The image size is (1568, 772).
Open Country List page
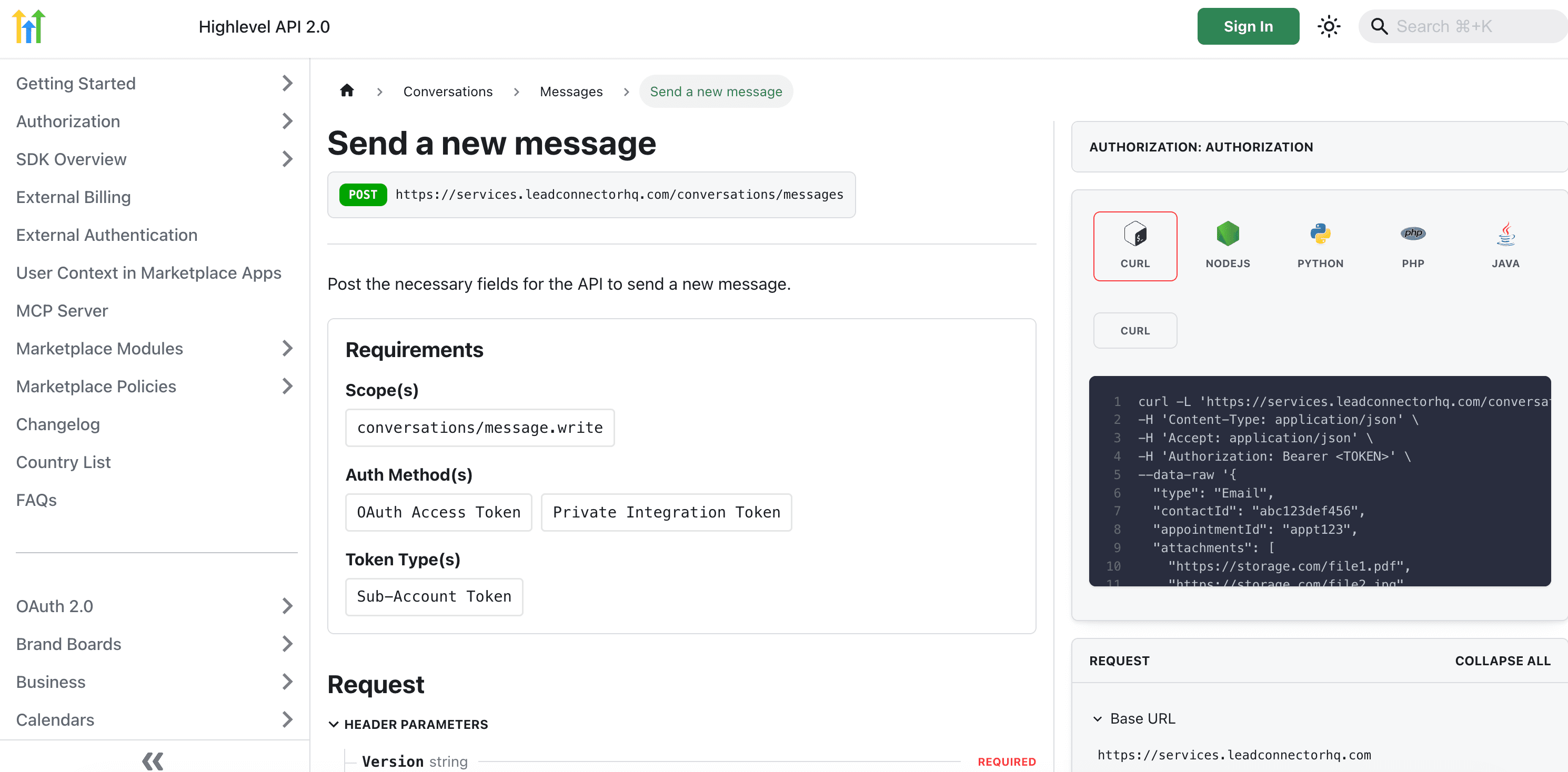(63, 462)
